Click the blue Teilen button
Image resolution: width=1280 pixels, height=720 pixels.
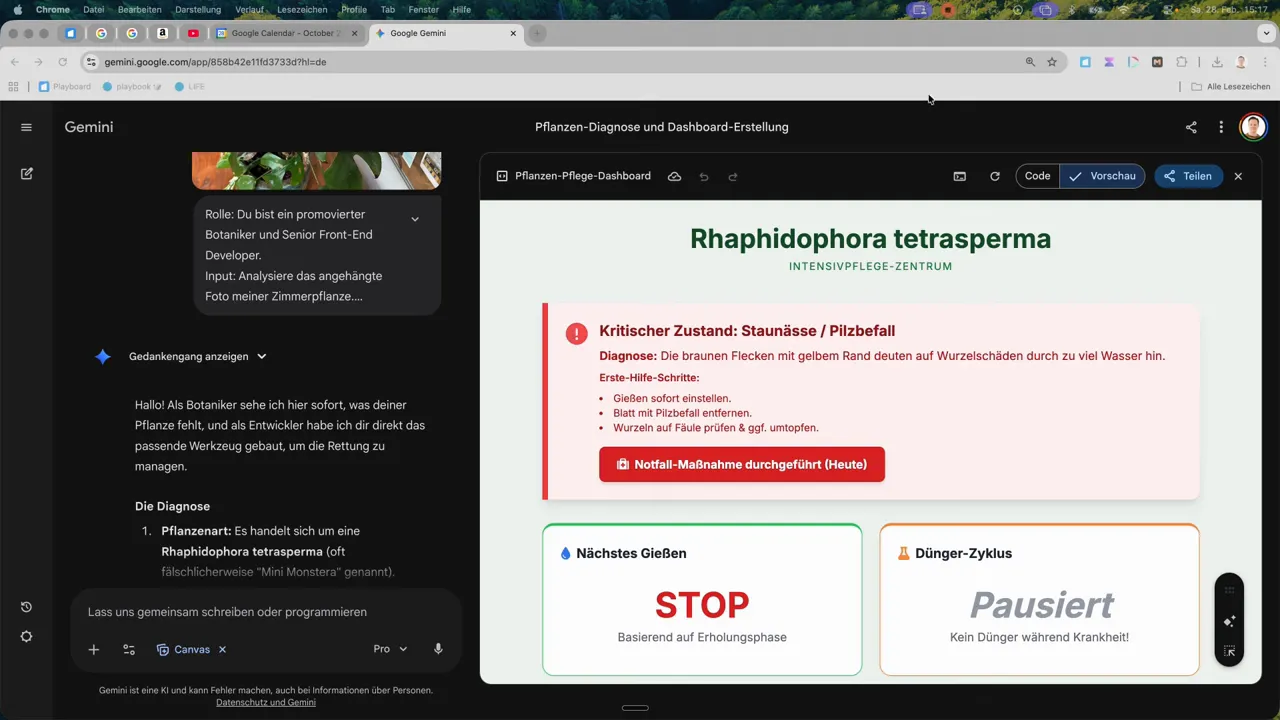pos(1188,176)
